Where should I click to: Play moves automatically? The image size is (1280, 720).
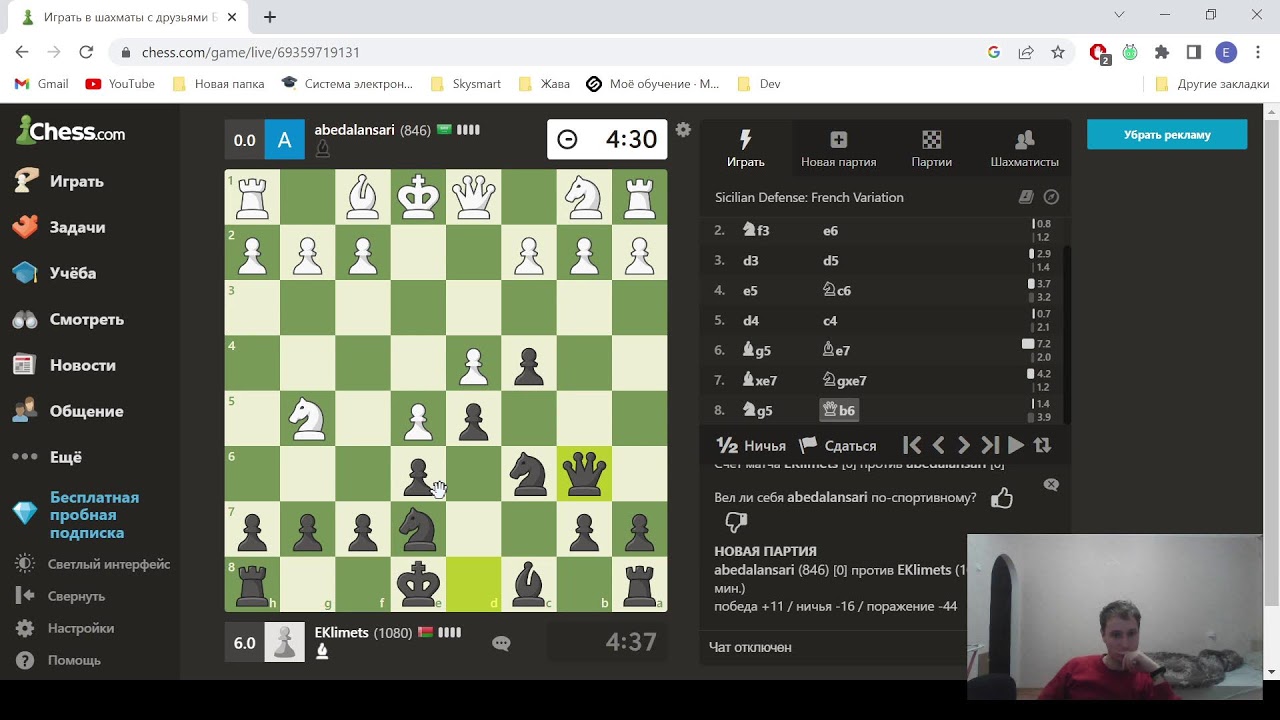1016,445
